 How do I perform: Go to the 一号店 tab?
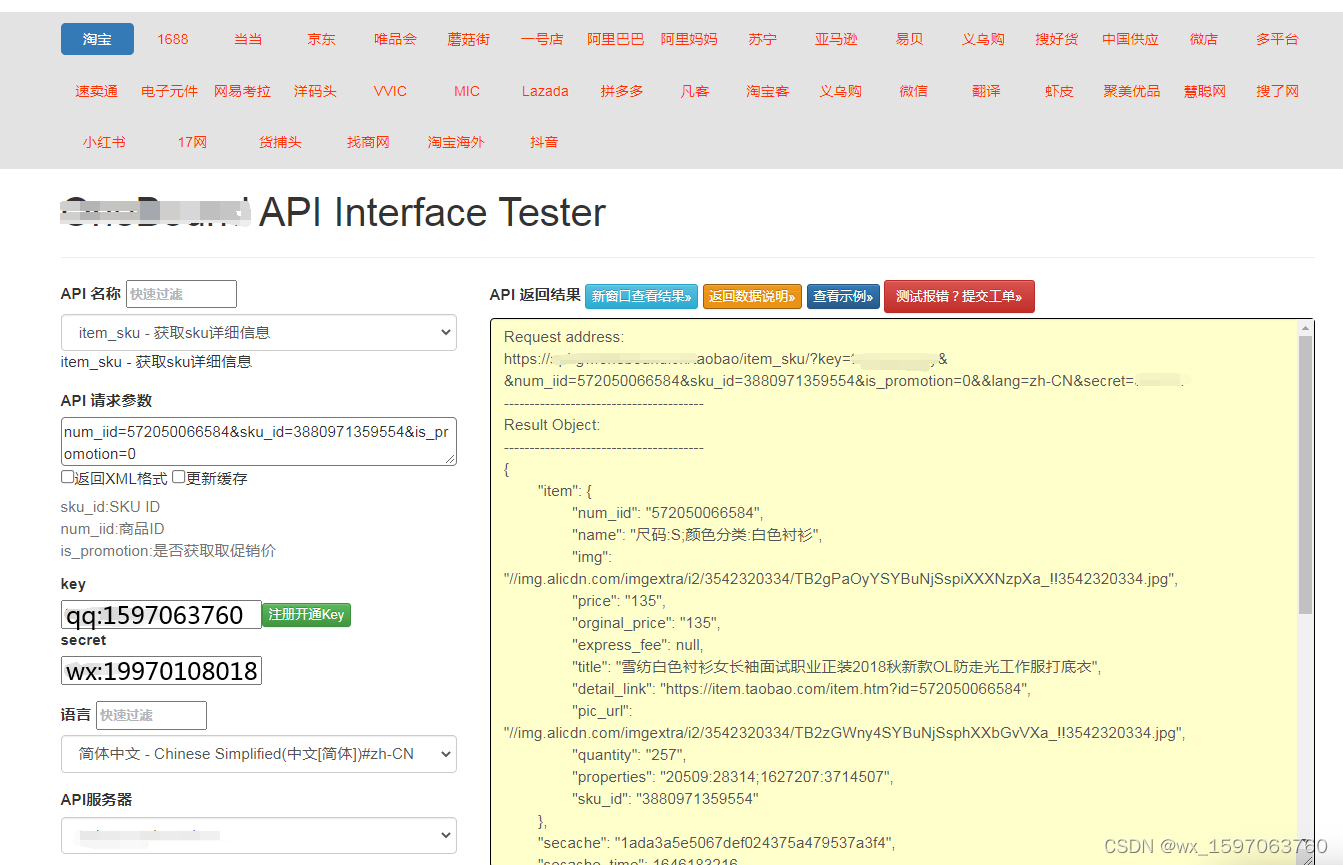542,39
